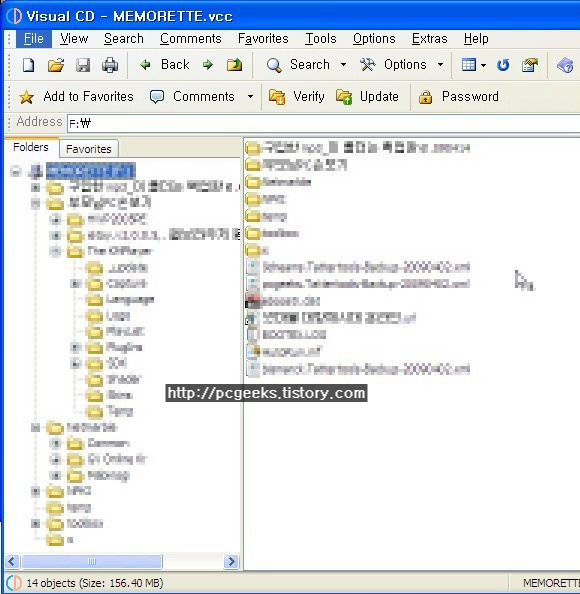Click the Views grid icon
This screenshot has height=594, width=580.
(x=469, y=65)
